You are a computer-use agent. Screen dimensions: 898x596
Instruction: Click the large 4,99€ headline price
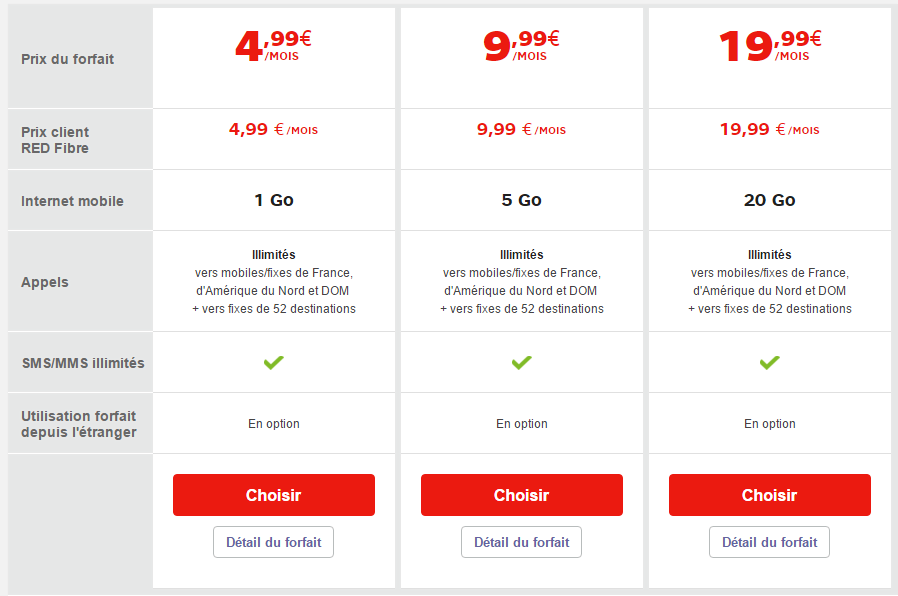point(273,46)
